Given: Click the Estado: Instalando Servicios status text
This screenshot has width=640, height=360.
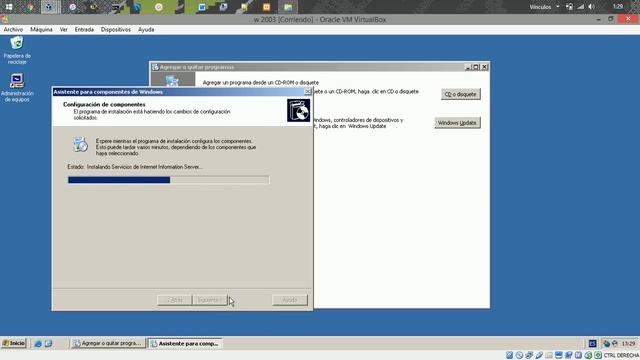Looking at the screenshot, I should (135, 167).
